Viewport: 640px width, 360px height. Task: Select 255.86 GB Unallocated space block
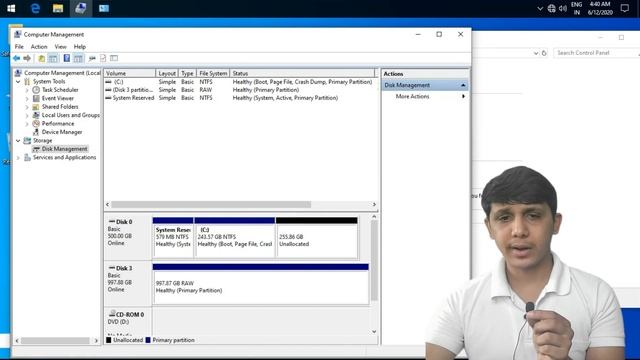point(317,238)
